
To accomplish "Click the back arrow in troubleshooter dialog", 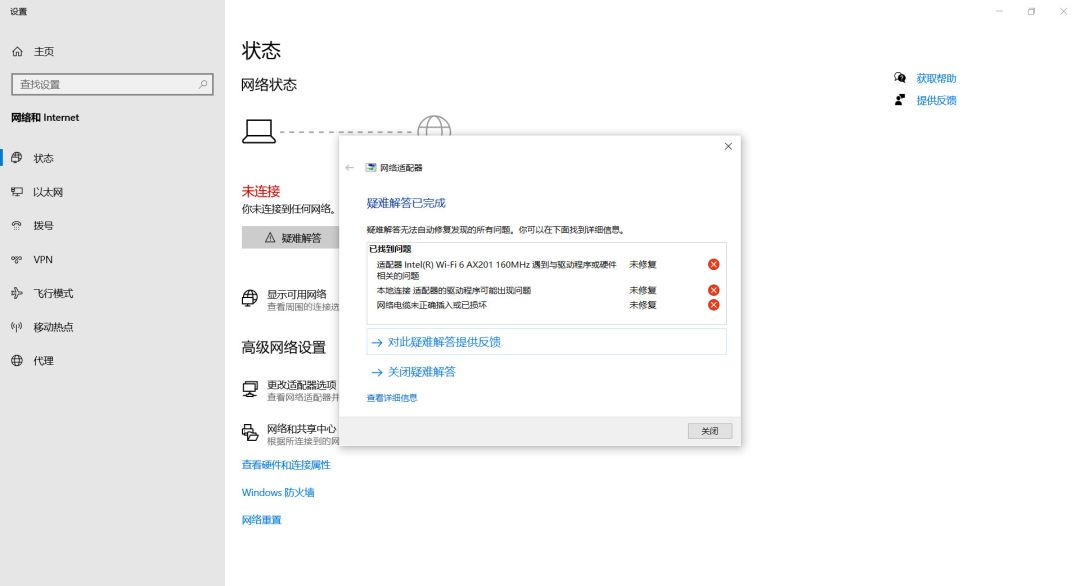I will point(349,167).
